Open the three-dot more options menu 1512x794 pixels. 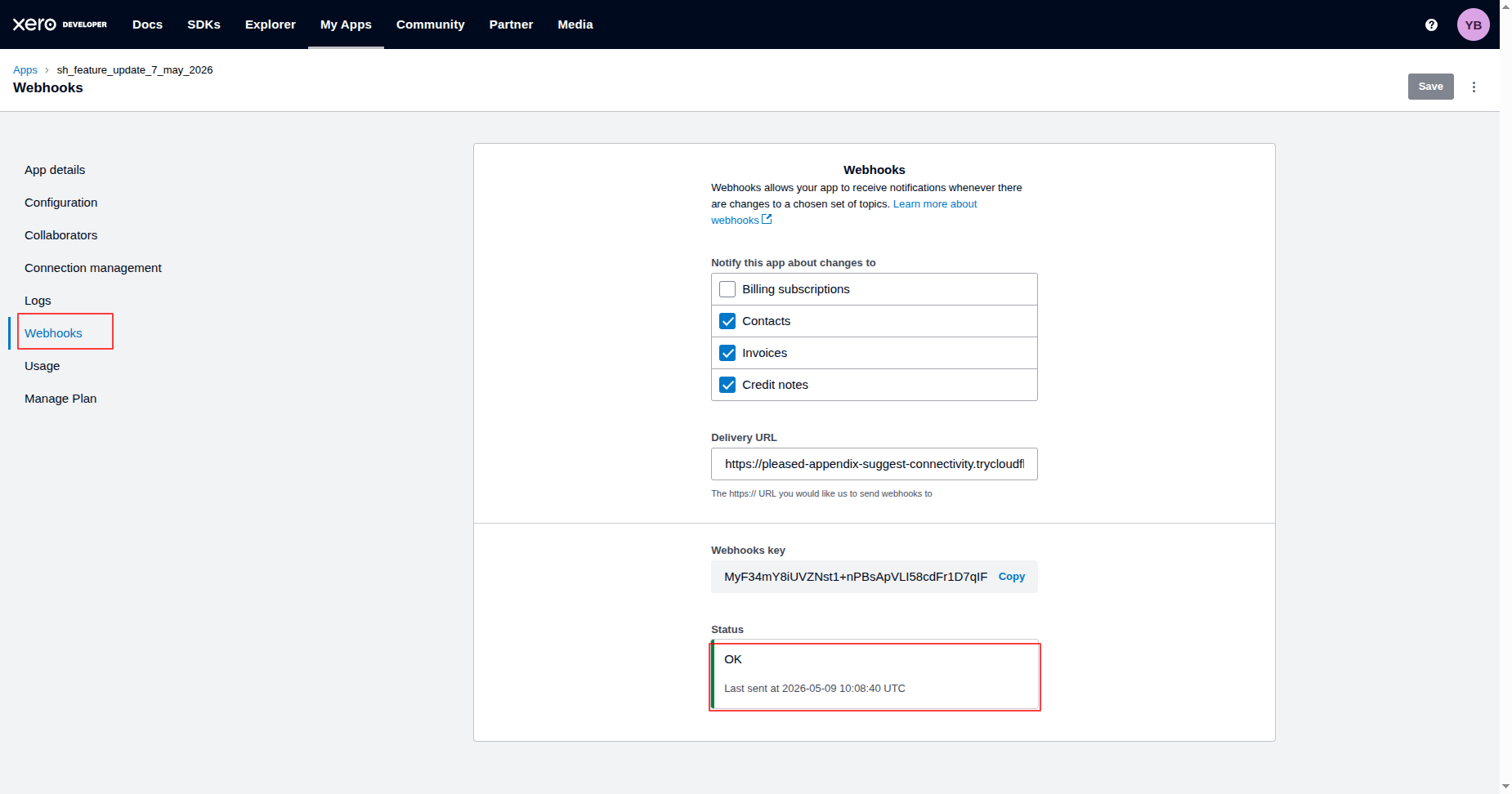pos(1474,87)
